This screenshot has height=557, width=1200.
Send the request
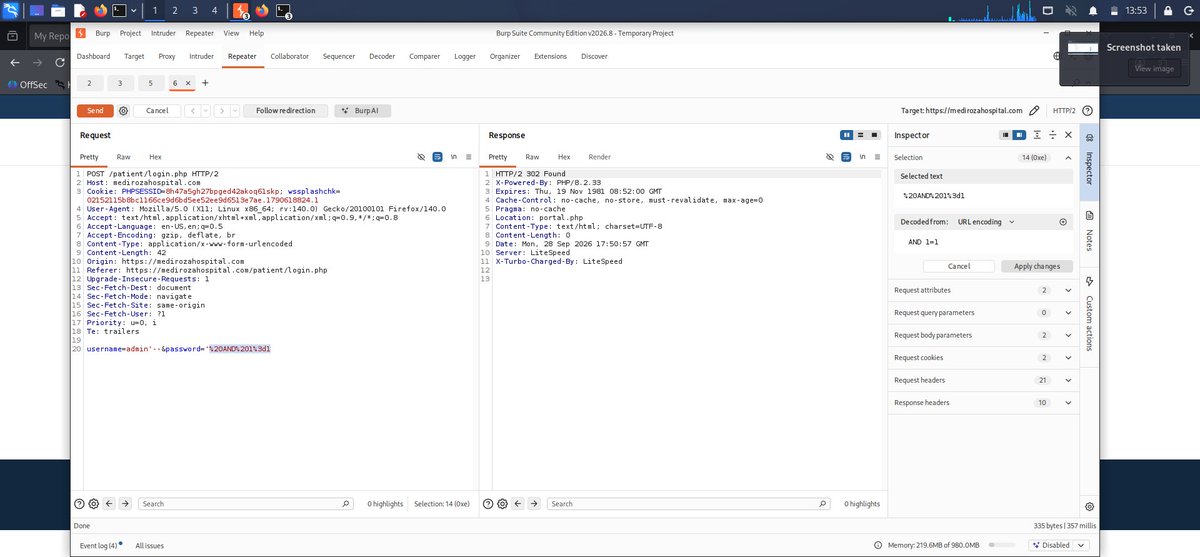click(x=95, y=111)
